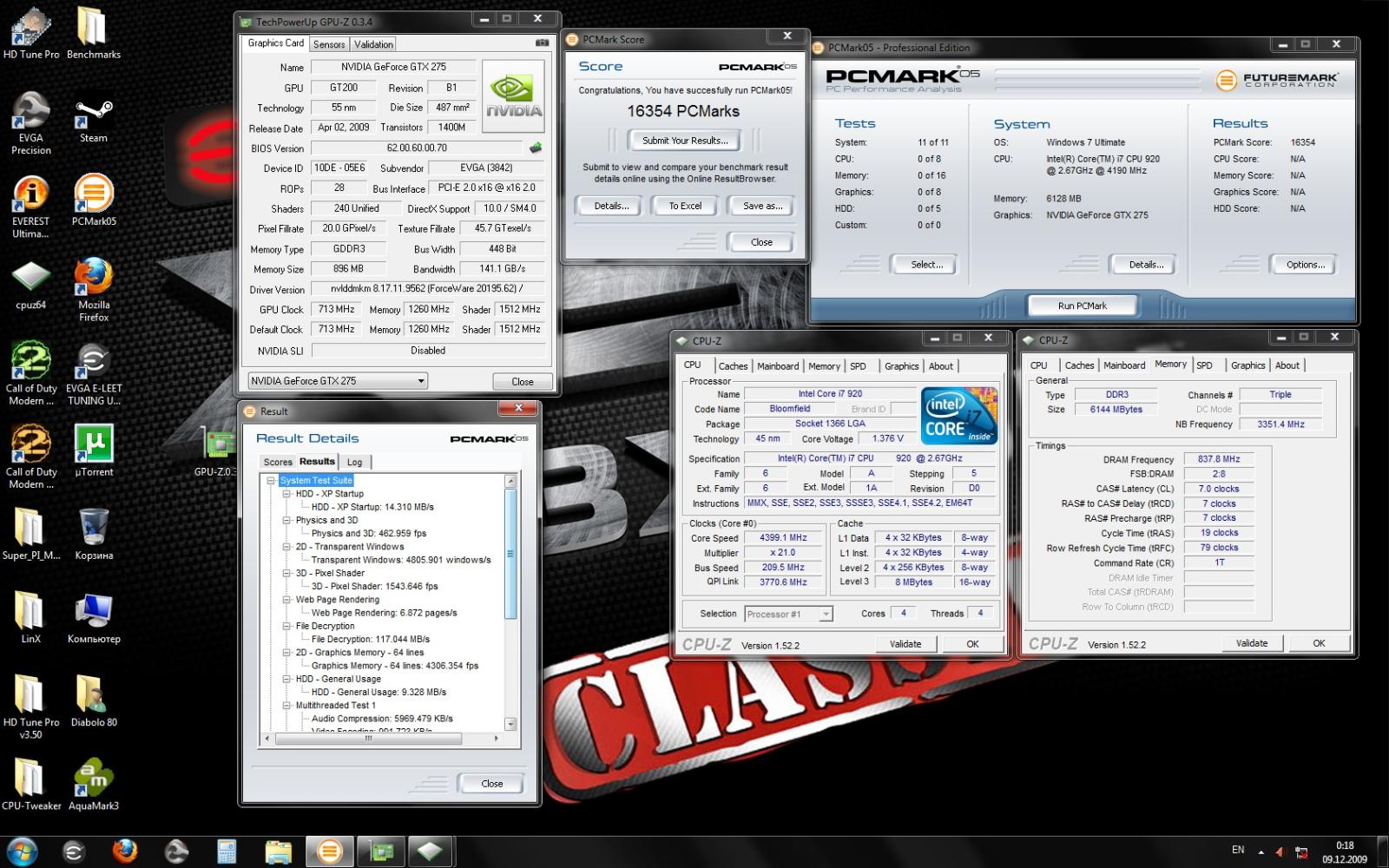Viewport: 1389px width, 868px height.
Task: Launch EVGA Precision desktop icon
Action: [31, 122]
